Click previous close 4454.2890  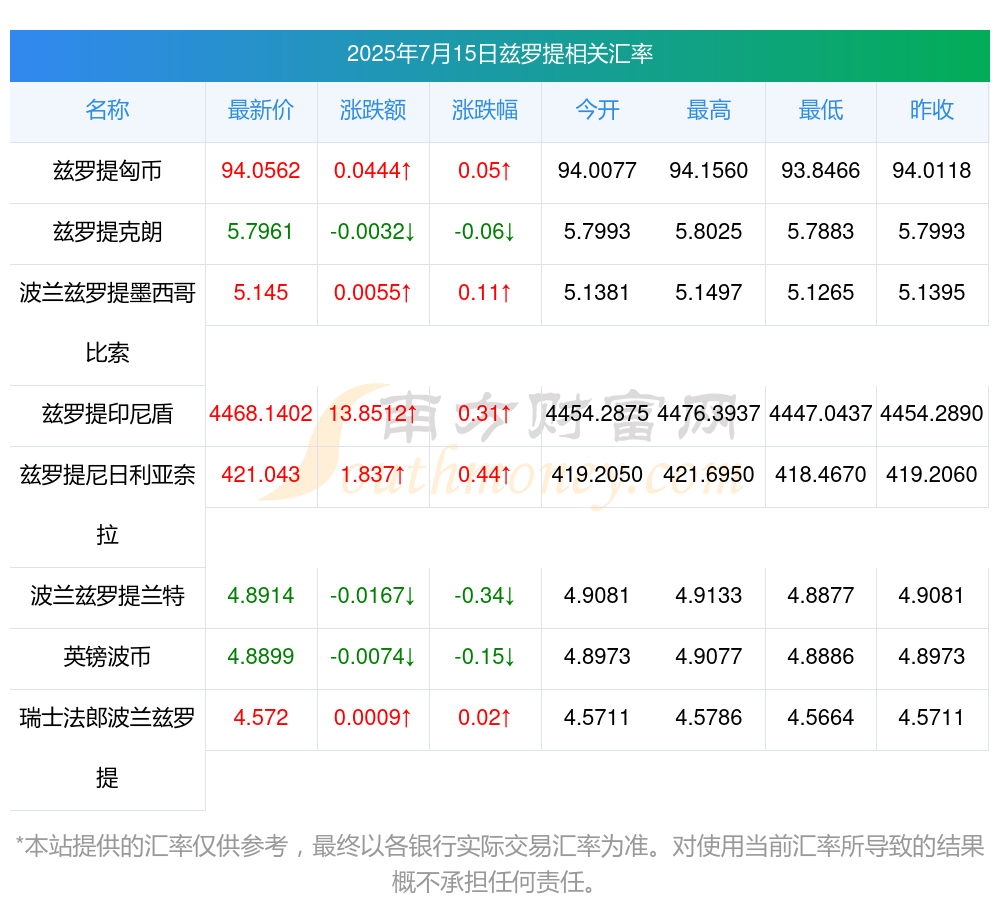[x=932, y=413]
